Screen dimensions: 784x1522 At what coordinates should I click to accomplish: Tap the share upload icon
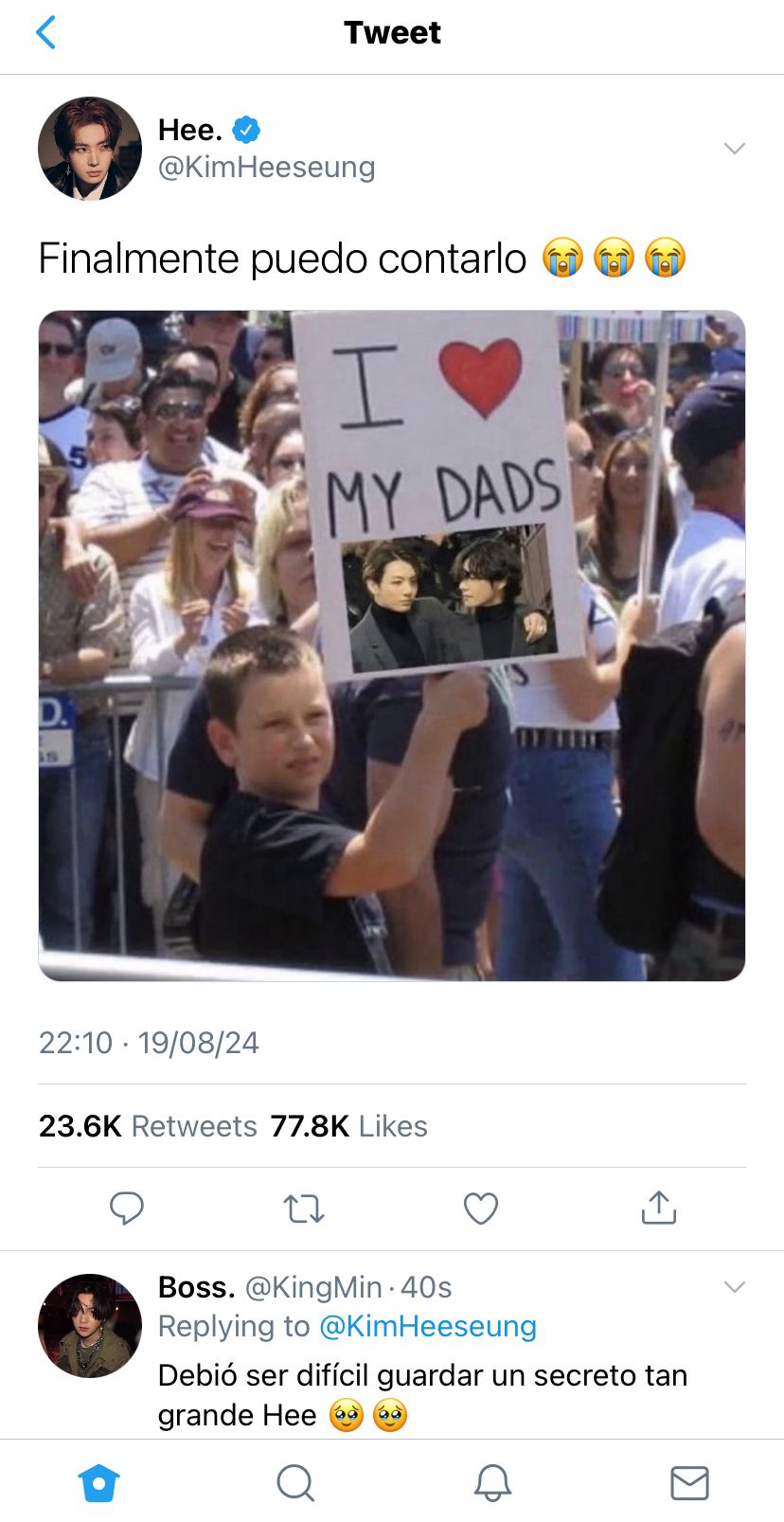[x=659, y=1207]
